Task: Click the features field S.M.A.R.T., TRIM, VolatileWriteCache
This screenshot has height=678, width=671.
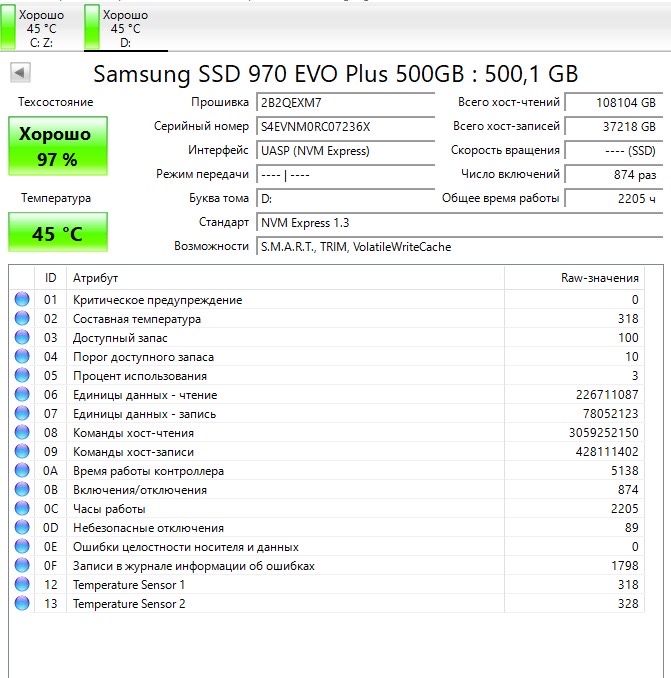Action: pos(460,247)
